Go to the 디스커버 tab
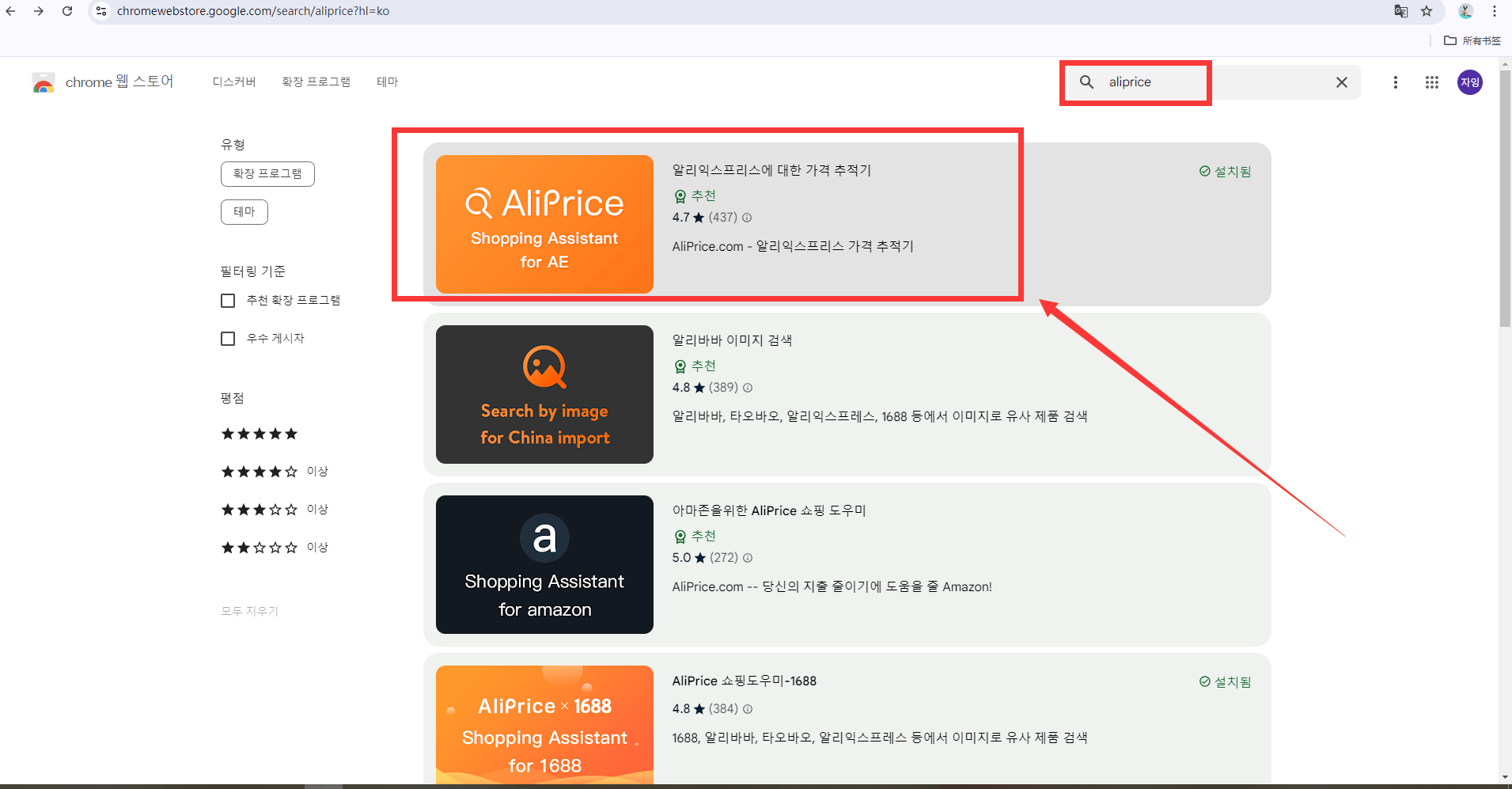The image size is (1512, 789). click(x=234, y=82)
